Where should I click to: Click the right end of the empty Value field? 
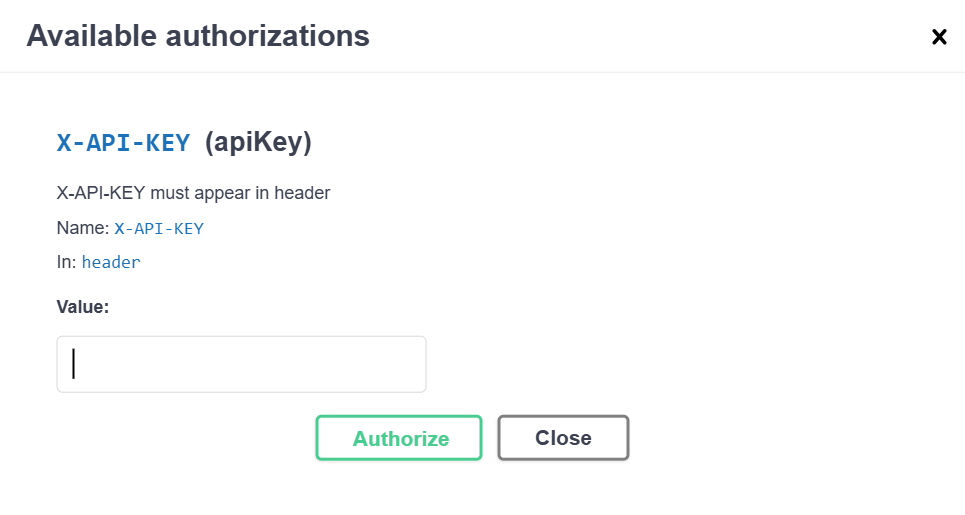(x=412, y=364)
